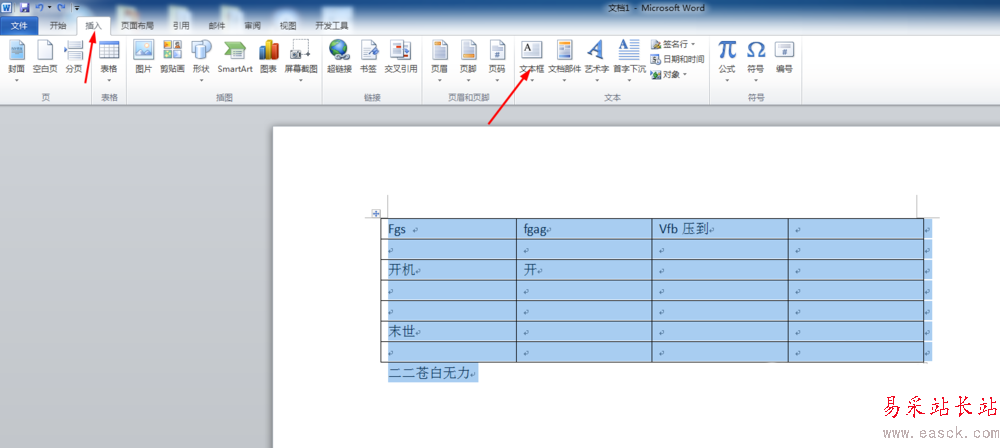
Task: Insert a SmartArt graphic
Action: coord(235,56)
